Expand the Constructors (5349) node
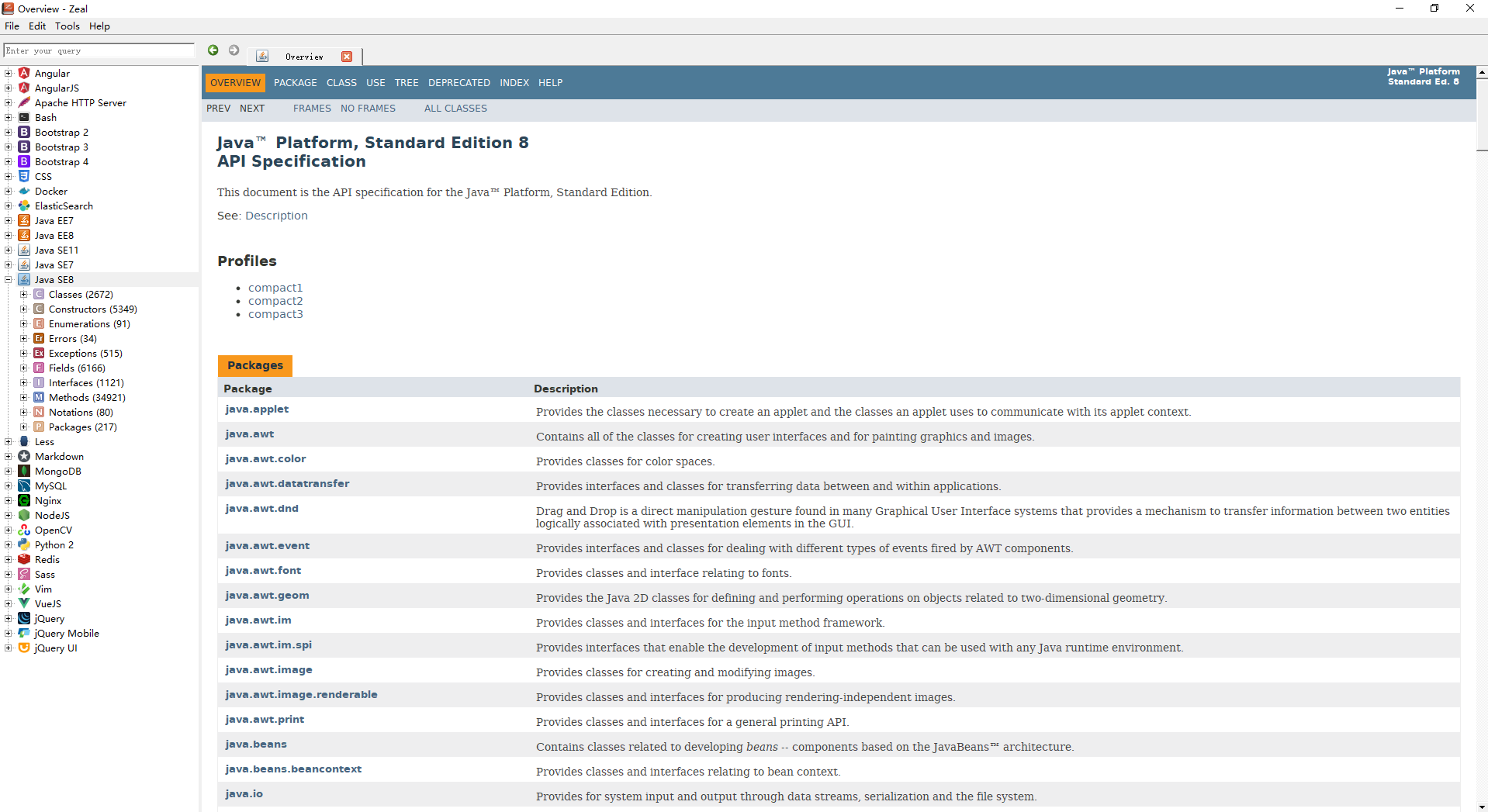The image size is (1488, 812). 23,309
